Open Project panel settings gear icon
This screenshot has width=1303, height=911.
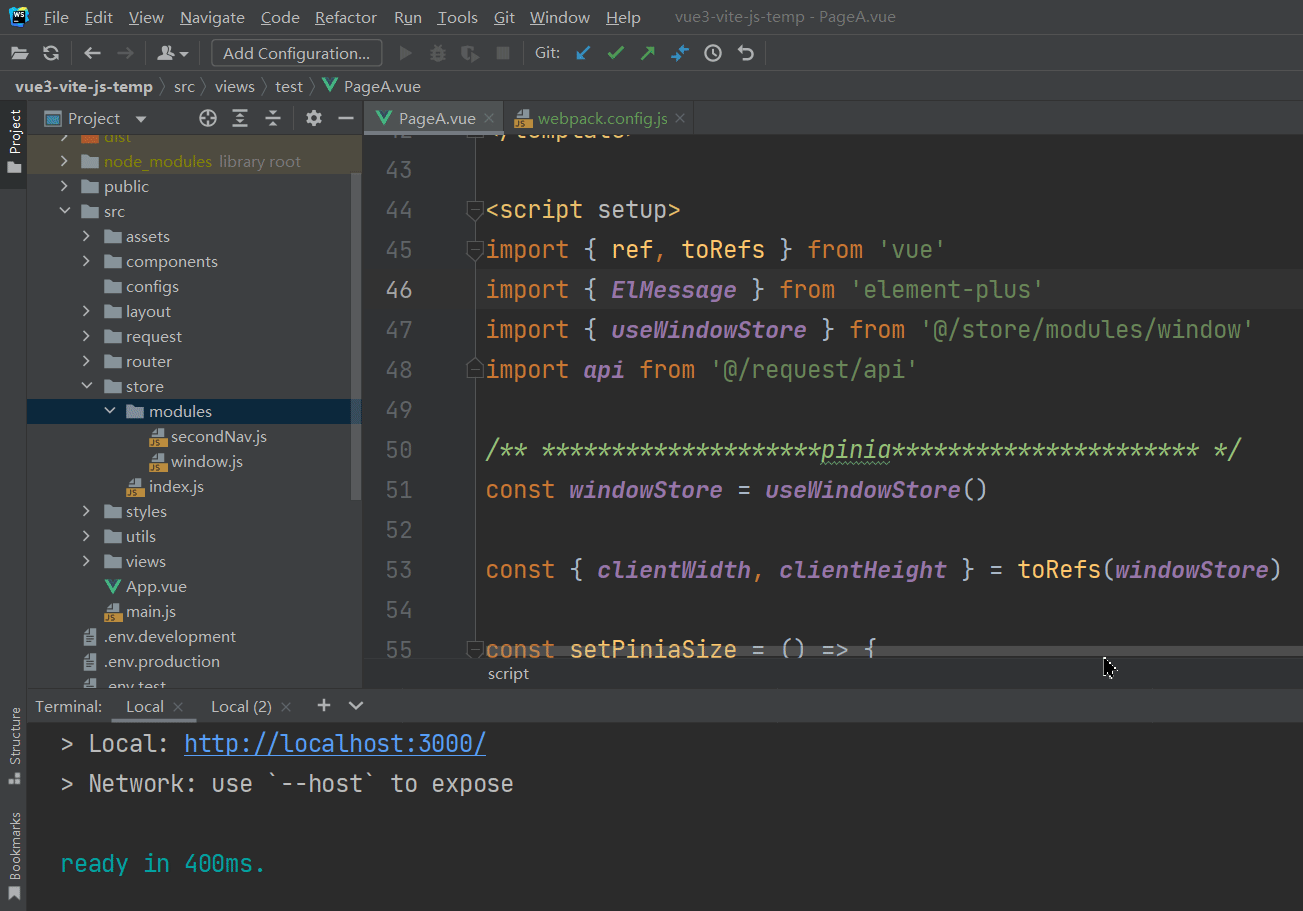pos(314,118)
